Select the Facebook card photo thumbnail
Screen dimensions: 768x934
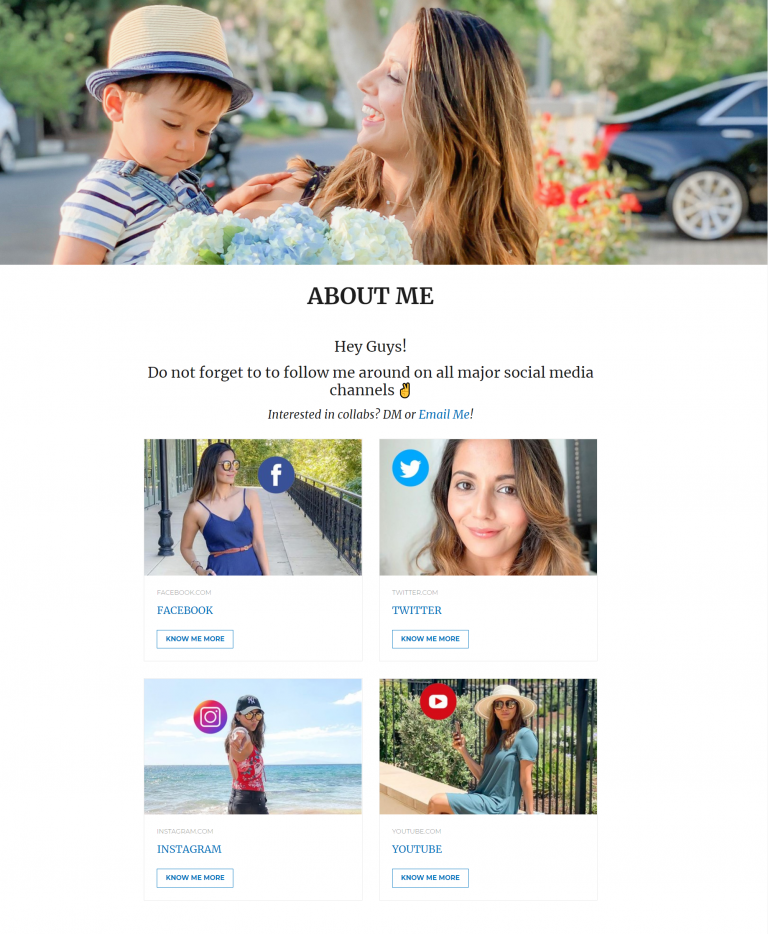(x=253, y=508)
